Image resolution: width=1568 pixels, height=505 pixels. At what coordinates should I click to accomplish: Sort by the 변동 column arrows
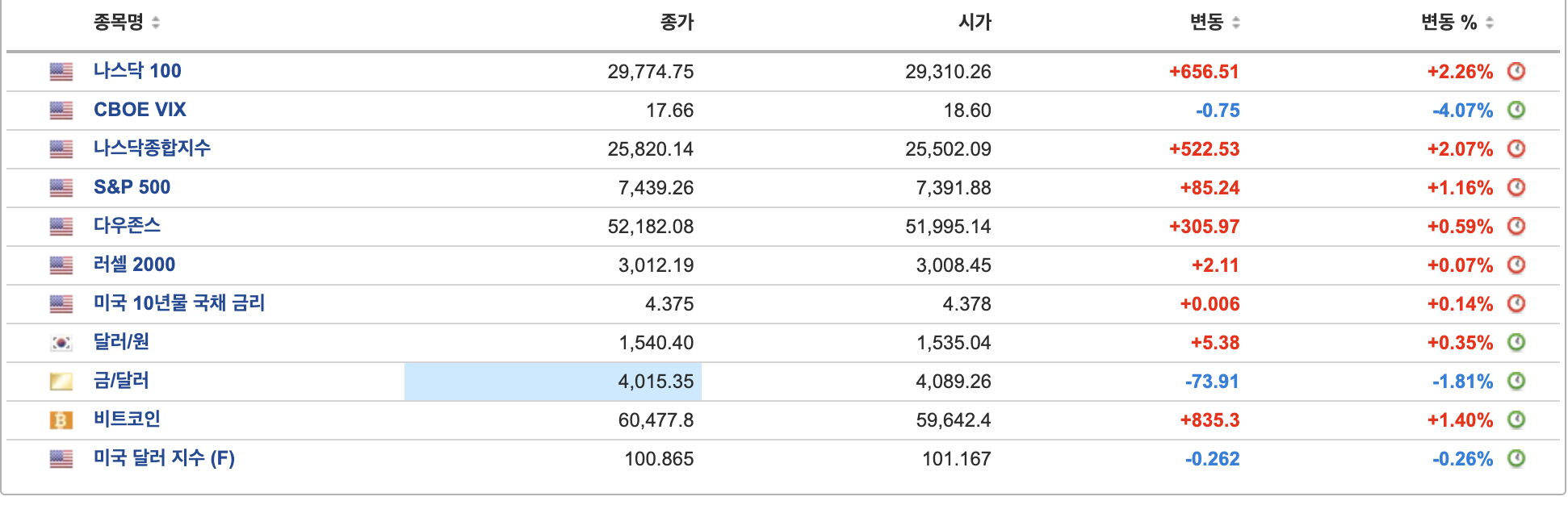pyautogui.click(x=1236, y=23)
